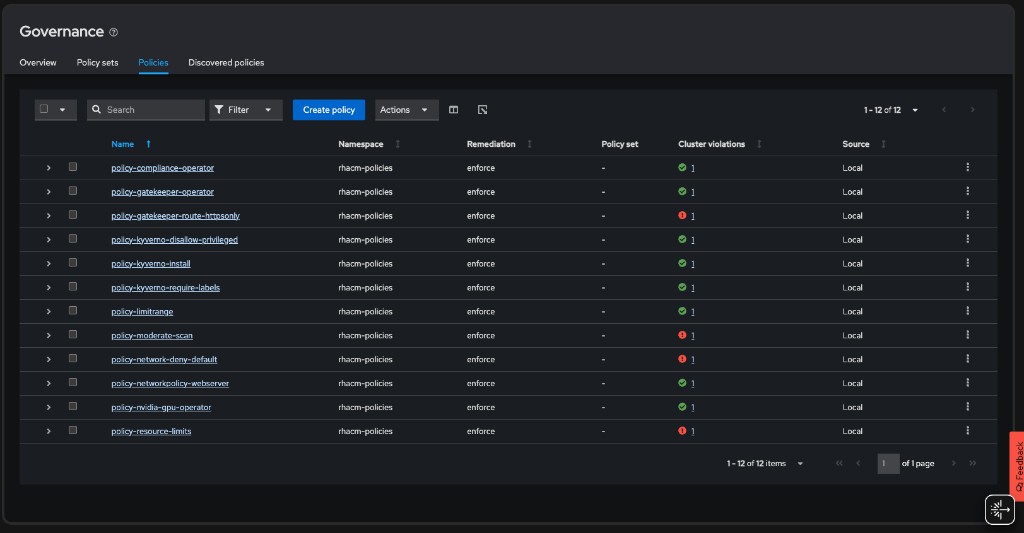Check the policy-kyverno-install row checkbox

(x=72, y=263)
